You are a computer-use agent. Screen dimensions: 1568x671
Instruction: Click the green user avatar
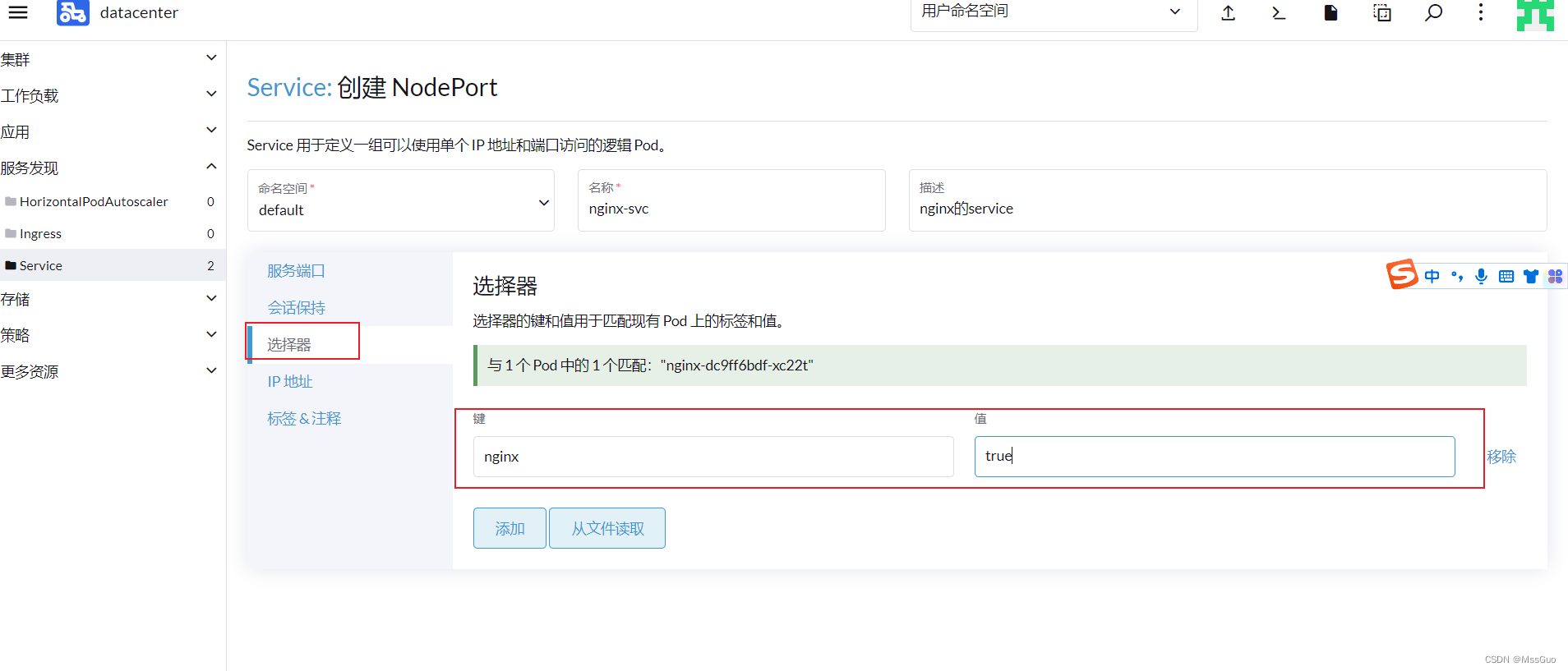[1535, 15]
